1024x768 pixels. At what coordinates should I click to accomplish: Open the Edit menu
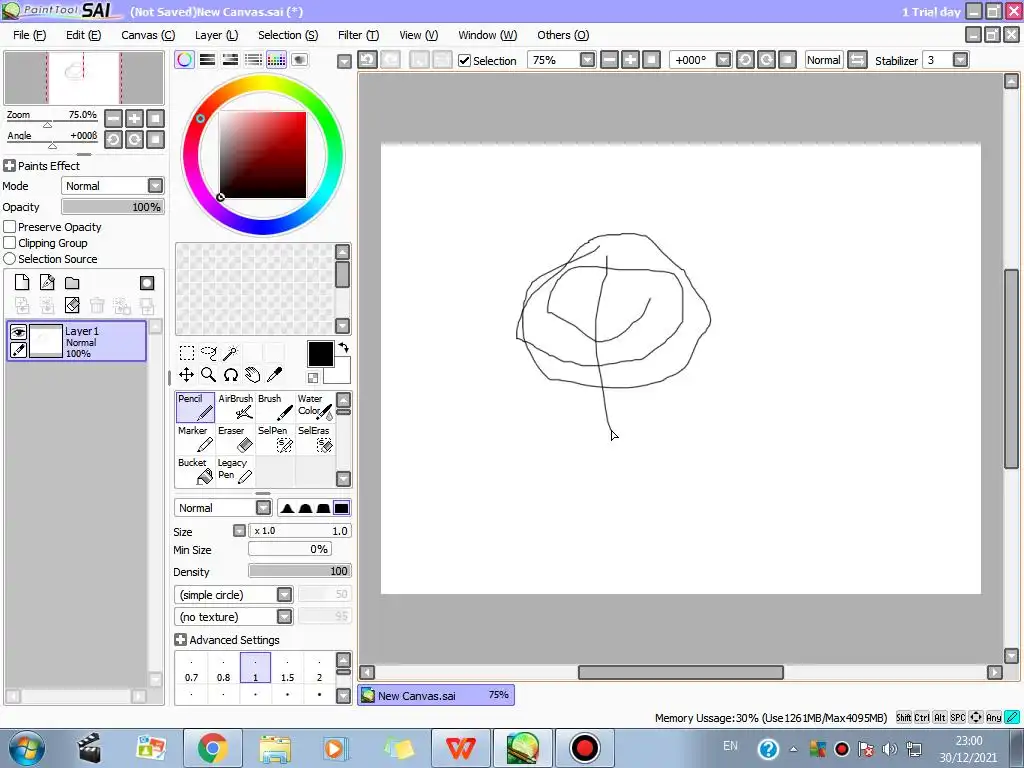tap(84, 35)
